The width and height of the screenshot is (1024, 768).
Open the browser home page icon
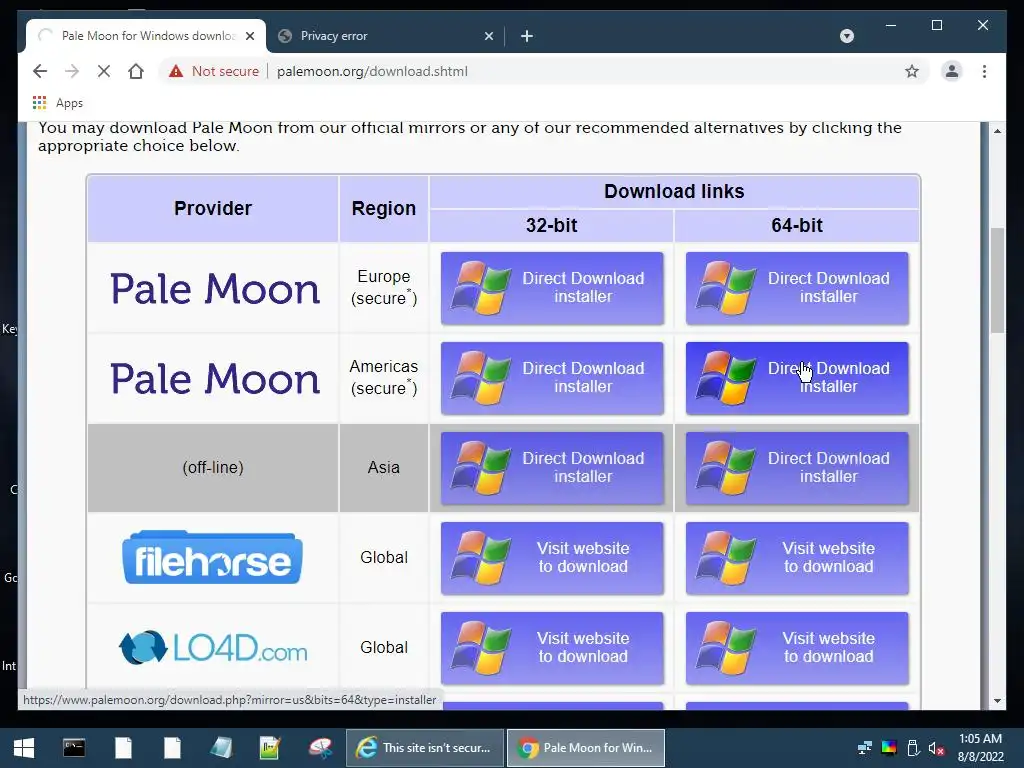tap(136, 71)
